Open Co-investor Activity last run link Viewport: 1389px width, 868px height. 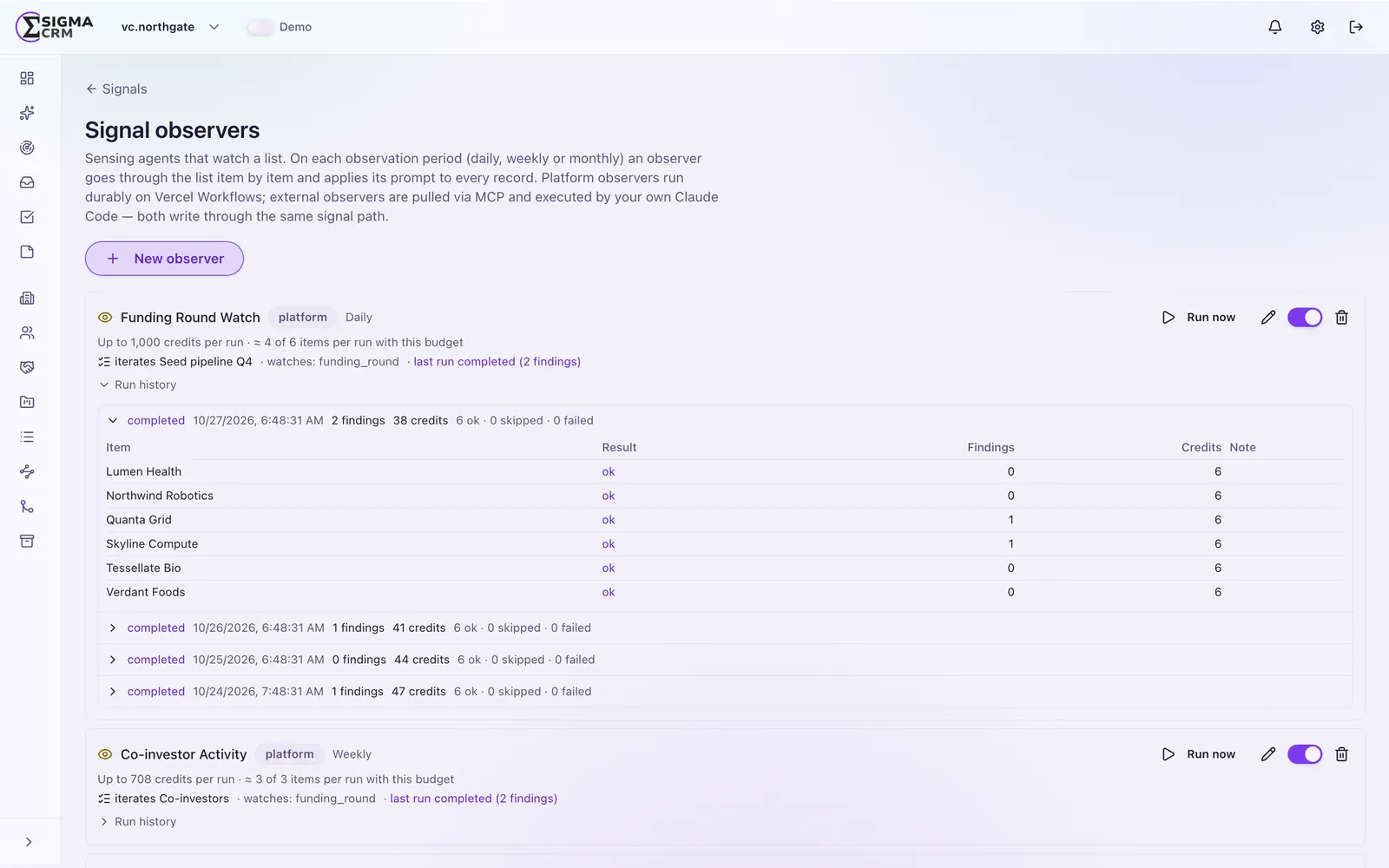(474, 799)
